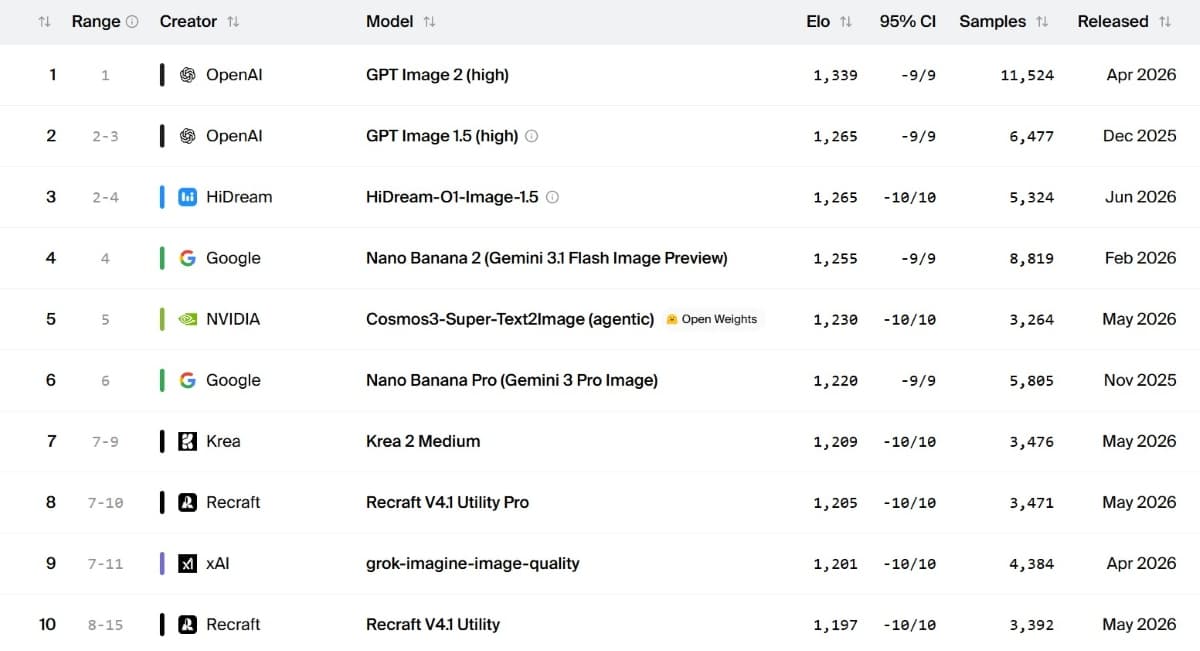The width and height of the screenshot is (1200, 651).
Task: Click the rank sort arrows in first column
Action: [44, 21]
